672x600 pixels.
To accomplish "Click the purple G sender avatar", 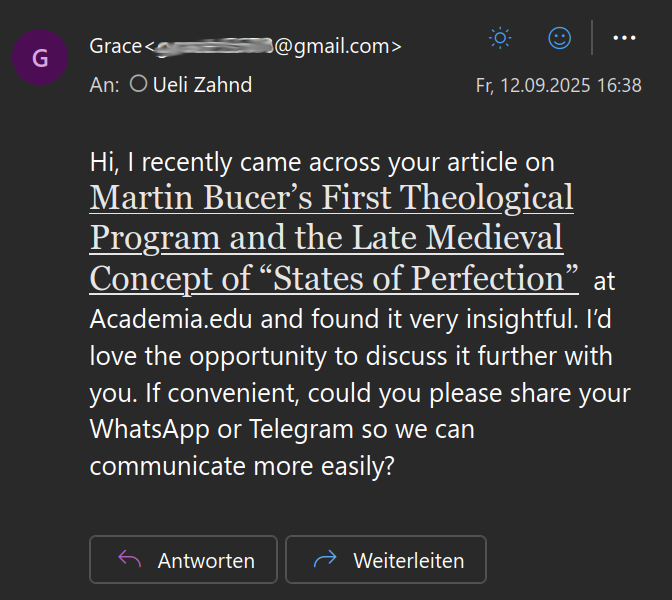I will (39, 58).
